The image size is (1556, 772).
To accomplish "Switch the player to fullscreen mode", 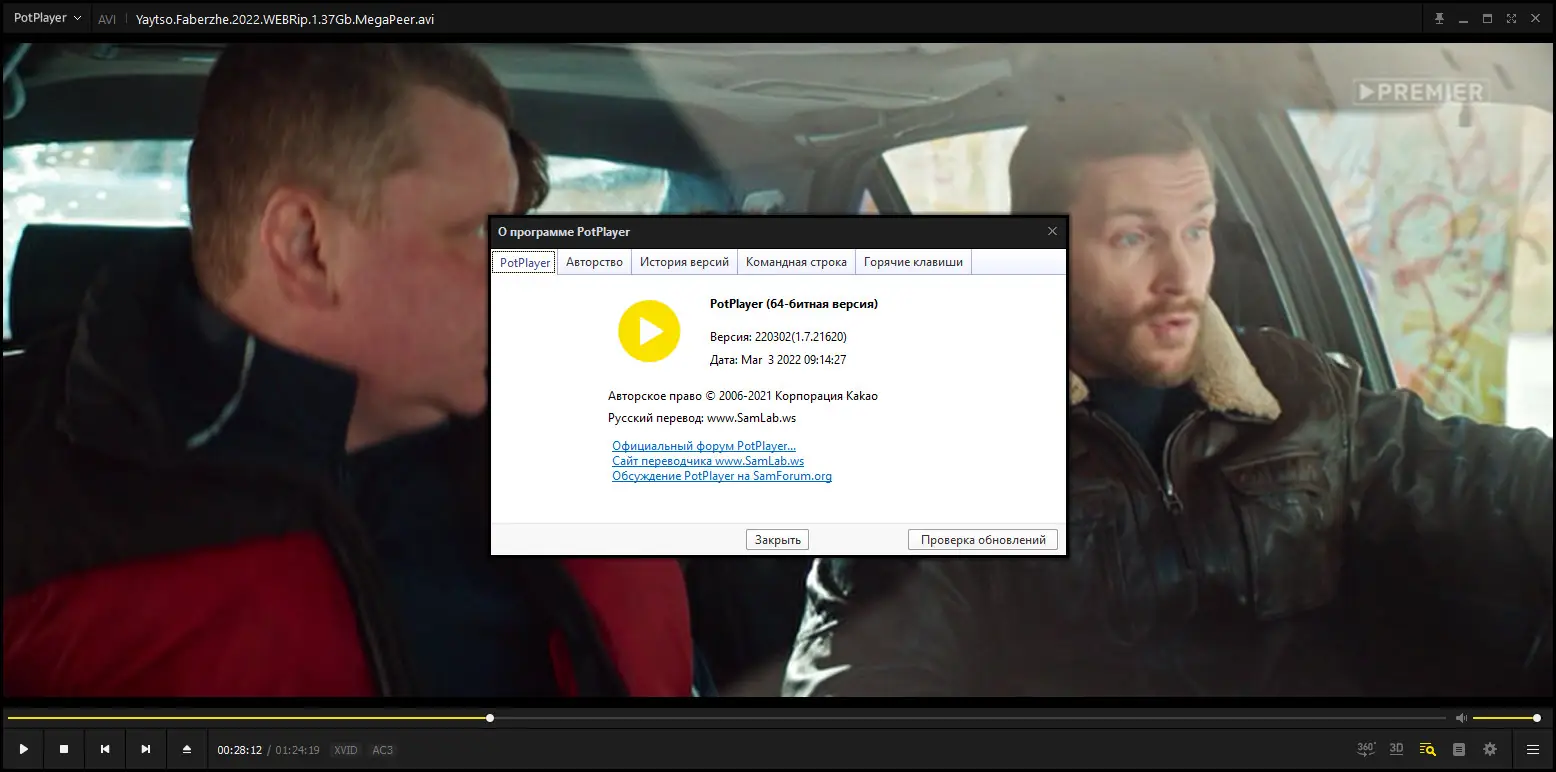I will click(1511, 19).
